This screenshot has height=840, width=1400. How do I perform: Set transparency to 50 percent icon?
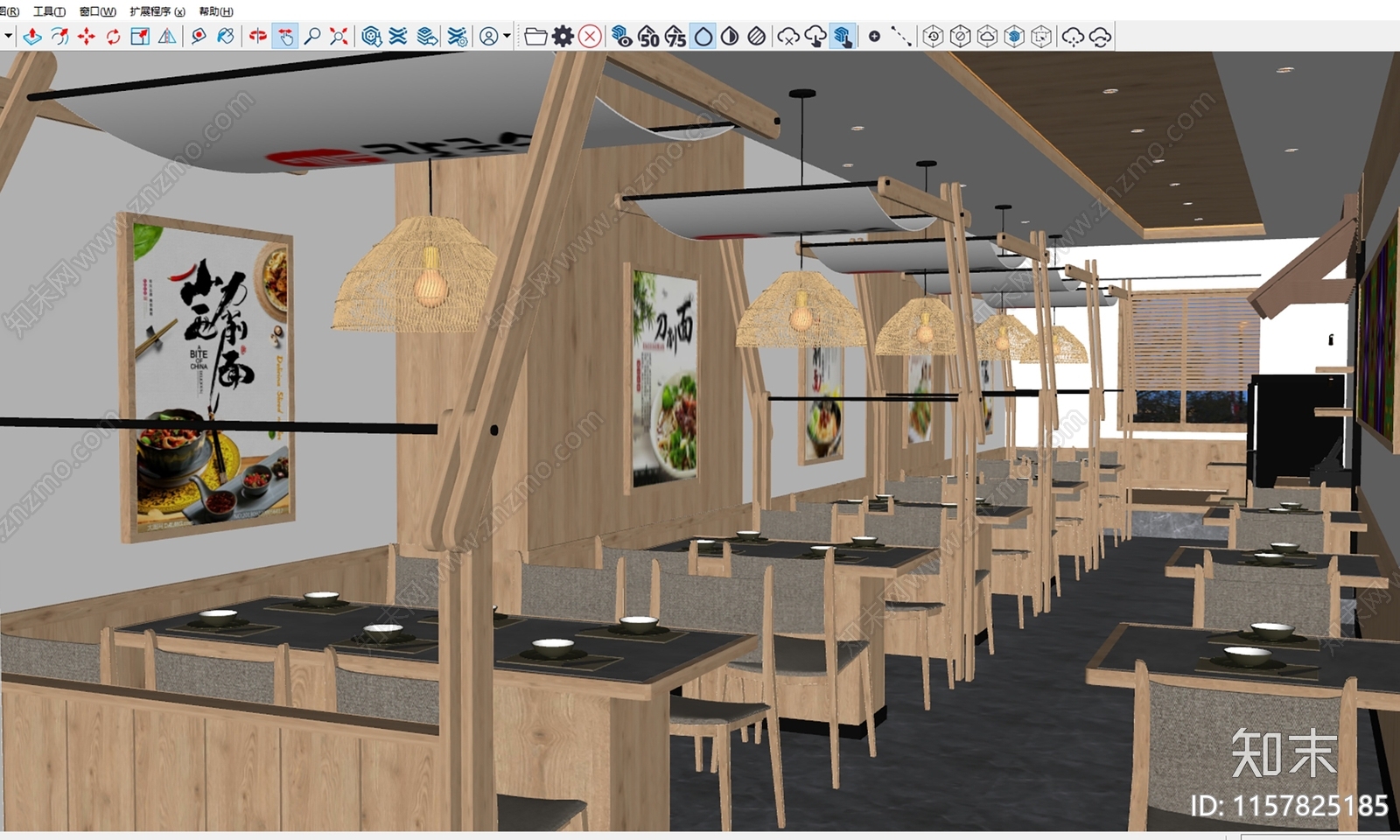(649, 36)
